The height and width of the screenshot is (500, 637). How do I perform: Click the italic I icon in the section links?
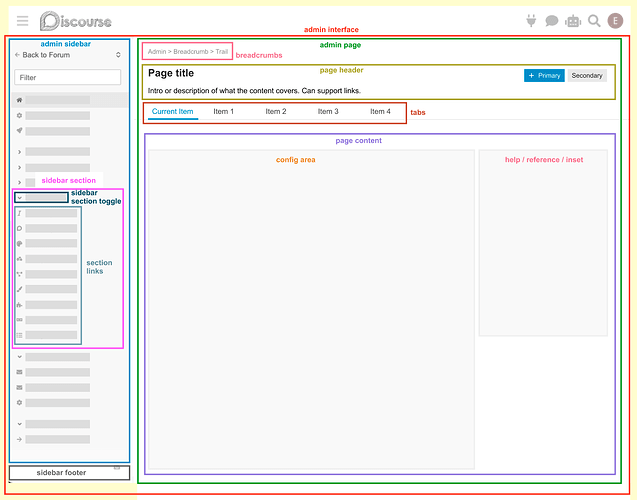19,213
